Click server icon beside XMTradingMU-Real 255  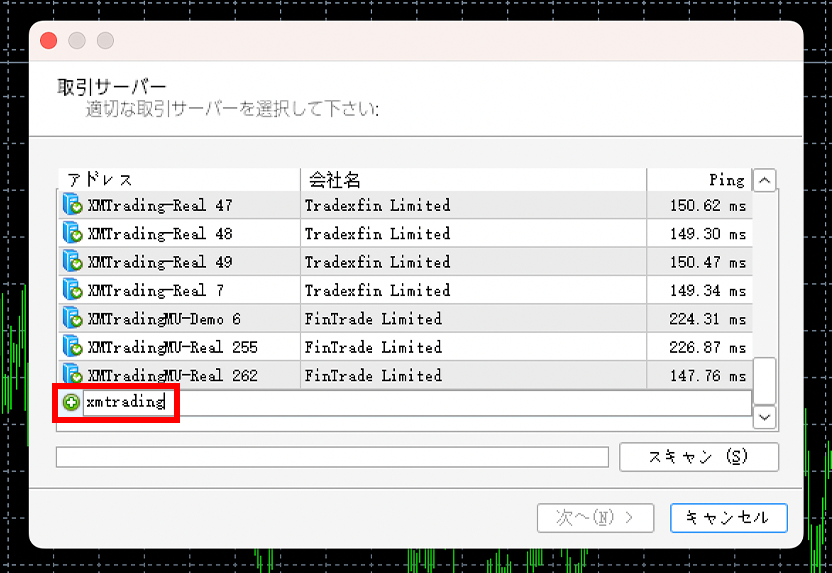tap(72, 347)
